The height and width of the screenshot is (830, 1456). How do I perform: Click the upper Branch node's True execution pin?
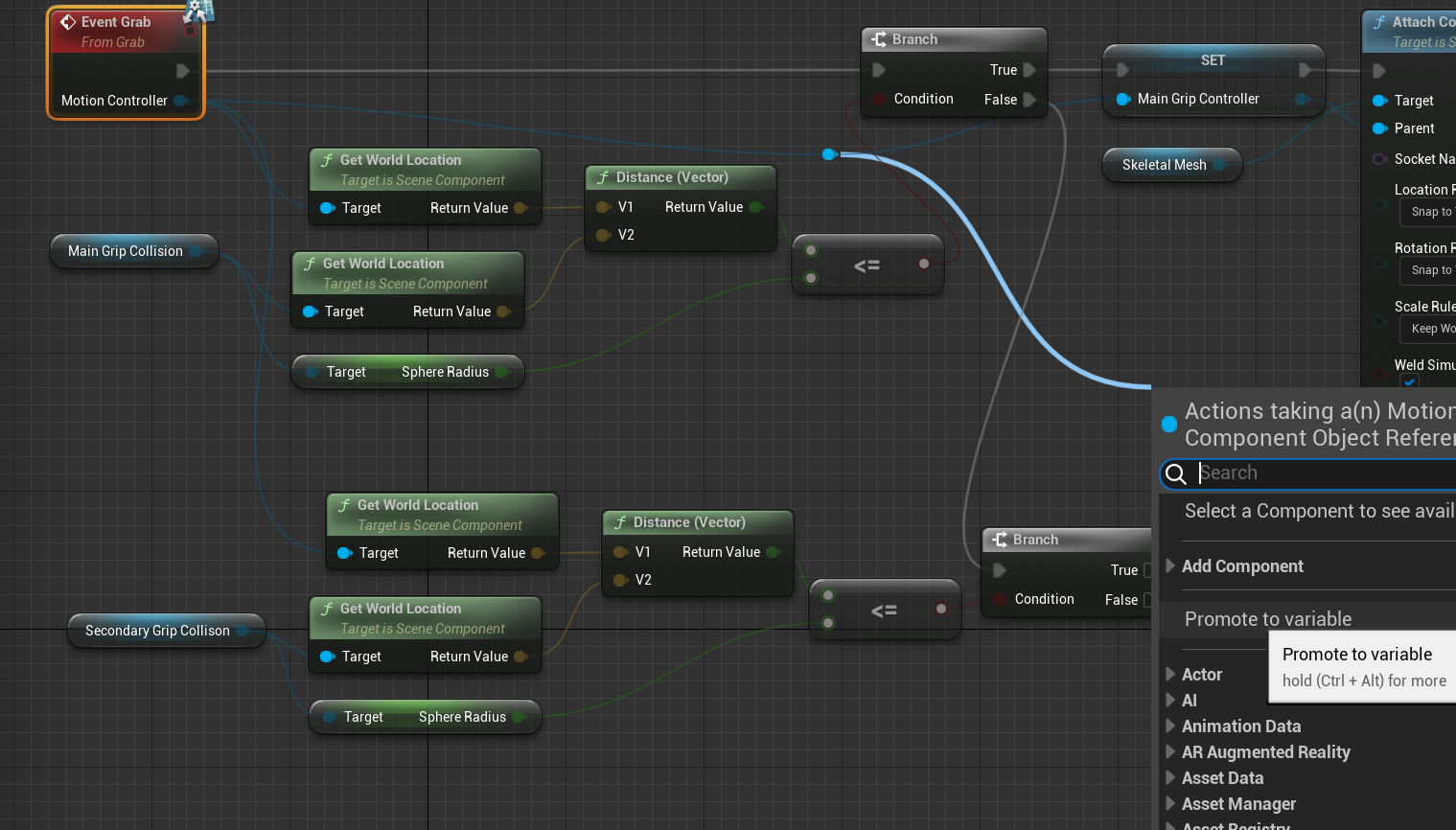1029,70
